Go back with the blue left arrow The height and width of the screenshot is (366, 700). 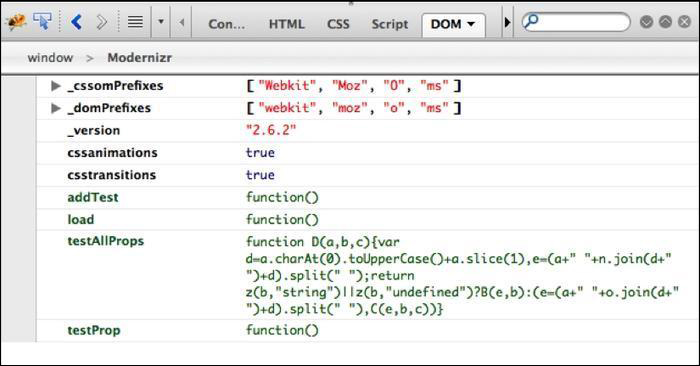tap(77, 21)
